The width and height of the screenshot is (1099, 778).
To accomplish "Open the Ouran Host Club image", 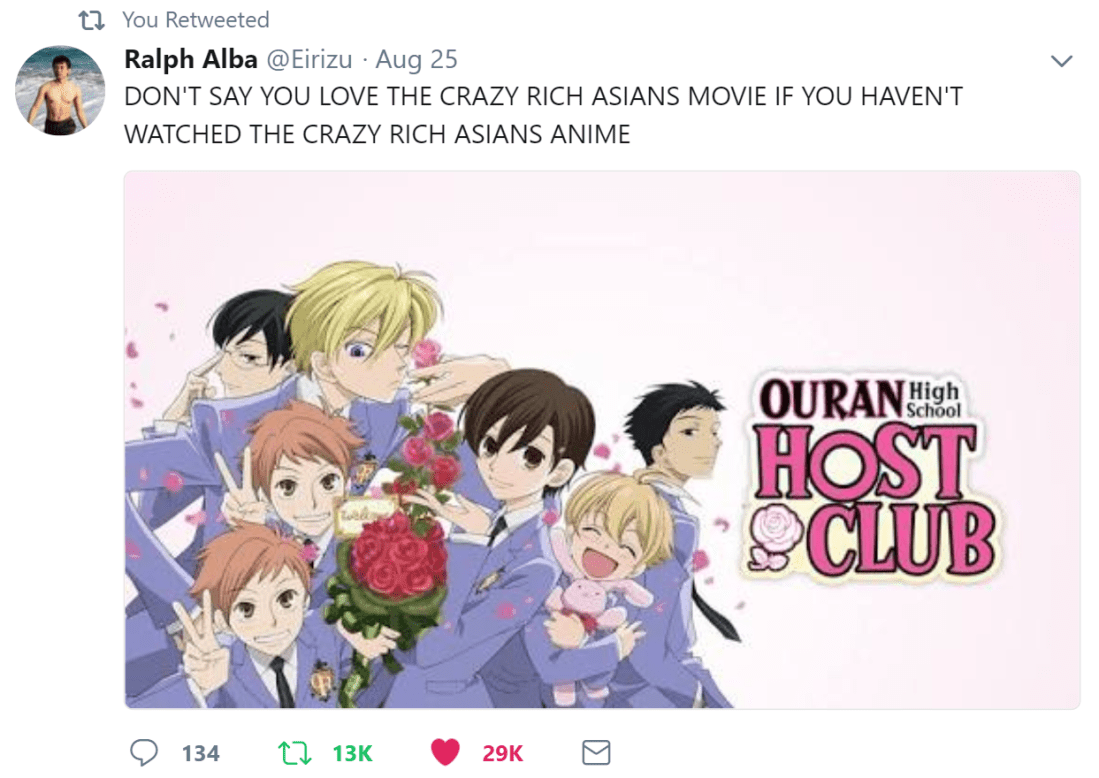I will [x=602, y=439].
